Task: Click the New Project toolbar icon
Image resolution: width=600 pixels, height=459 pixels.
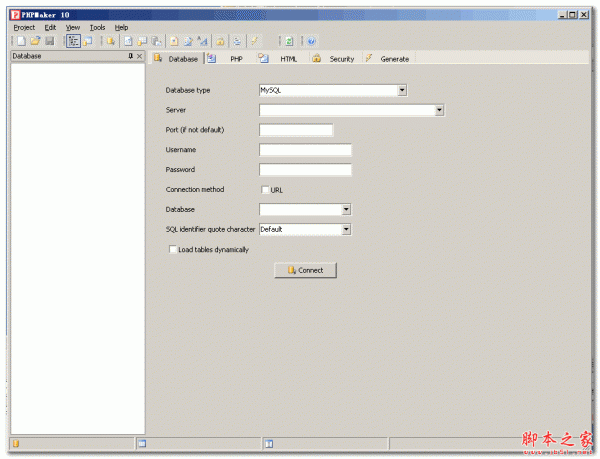Action: 21,41
